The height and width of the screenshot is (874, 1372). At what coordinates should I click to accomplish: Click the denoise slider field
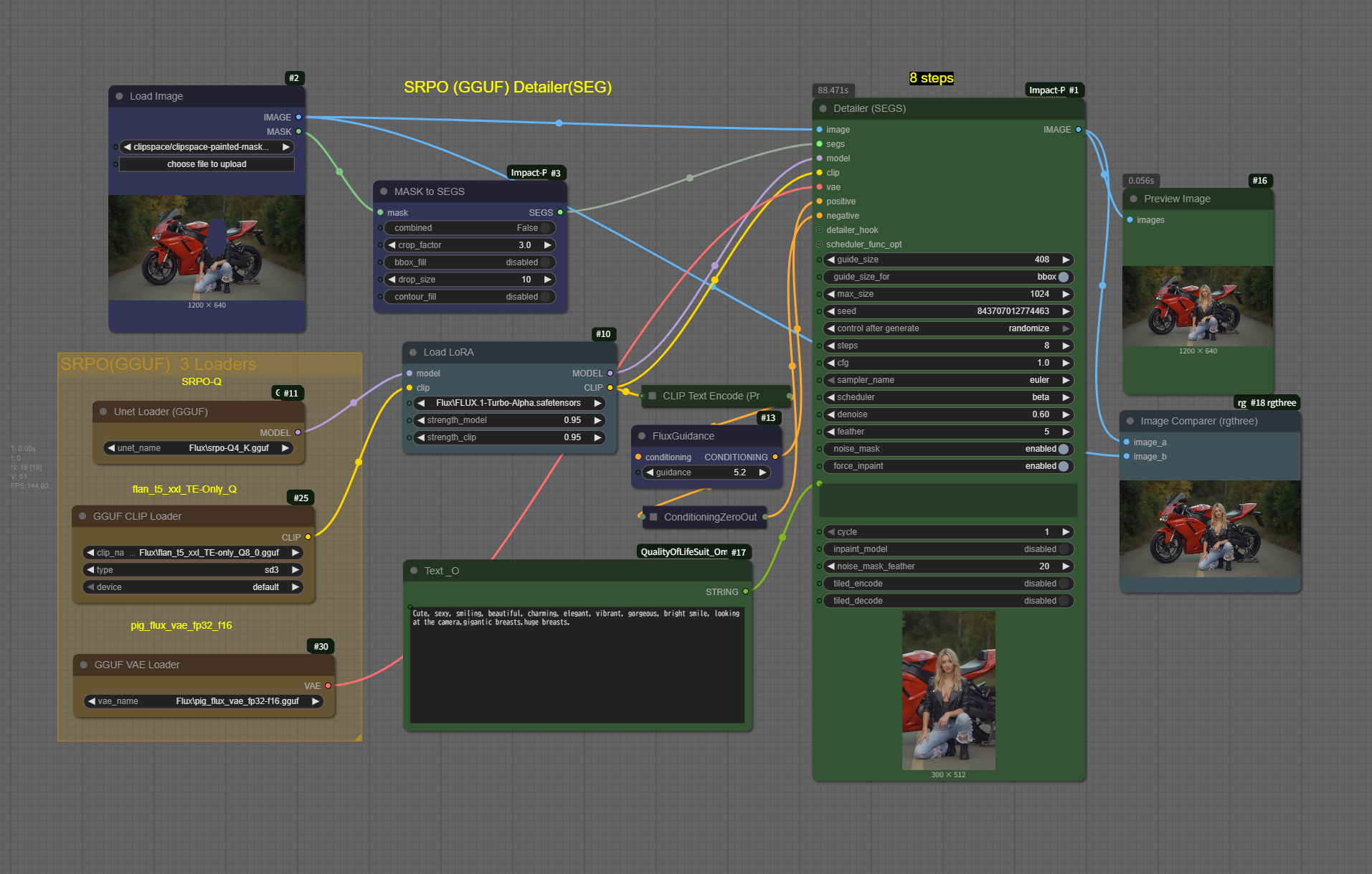[947, 414]
